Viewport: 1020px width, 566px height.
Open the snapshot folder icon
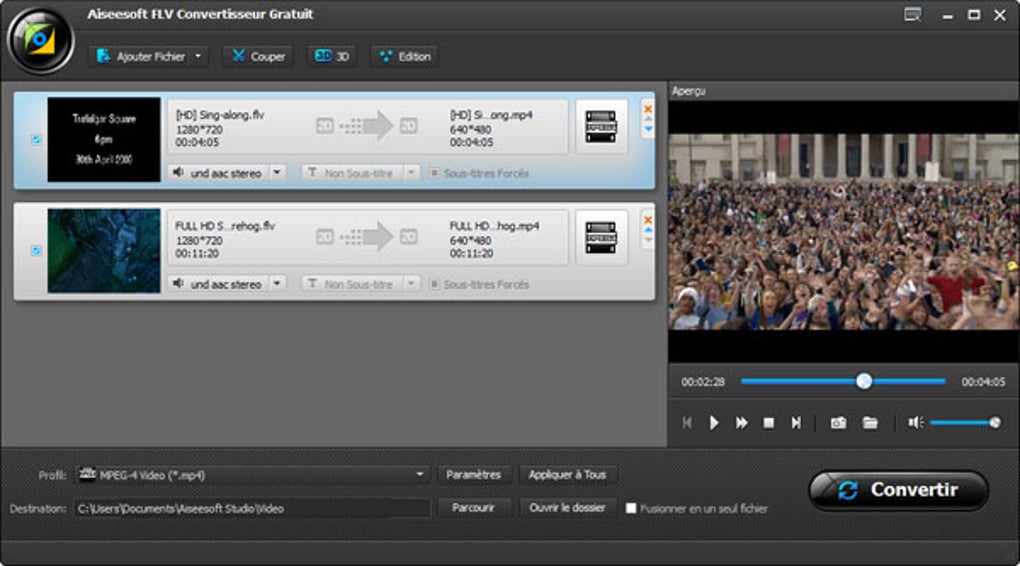870,423
